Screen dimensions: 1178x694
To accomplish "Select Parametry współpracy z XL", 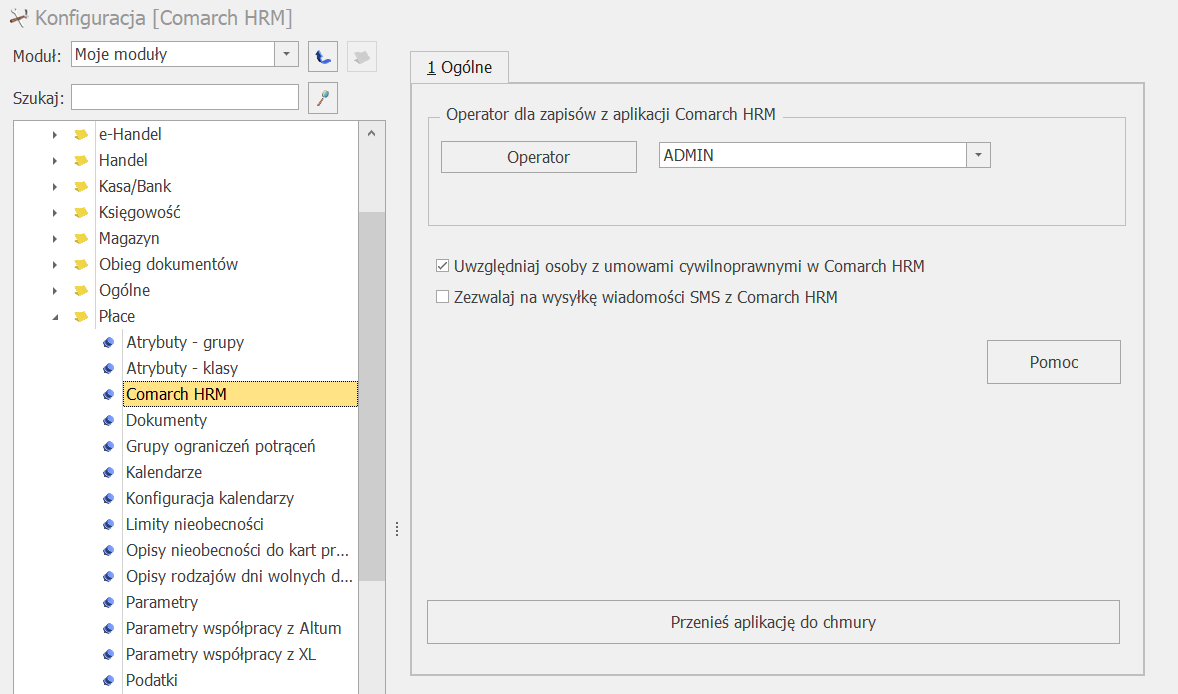I will click(221, 654).
